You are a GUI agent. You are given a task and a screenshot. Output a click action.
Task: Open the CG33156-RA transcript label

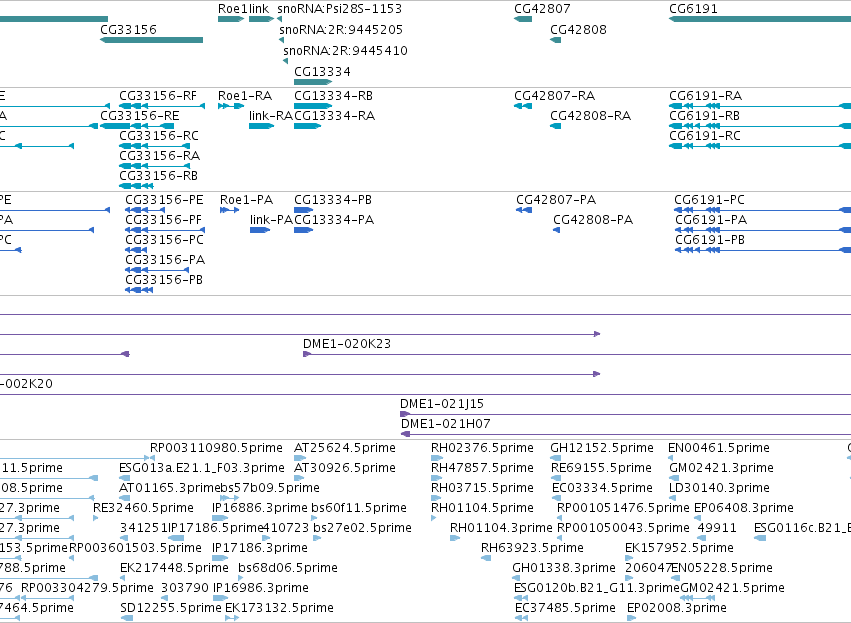(160, 156)
